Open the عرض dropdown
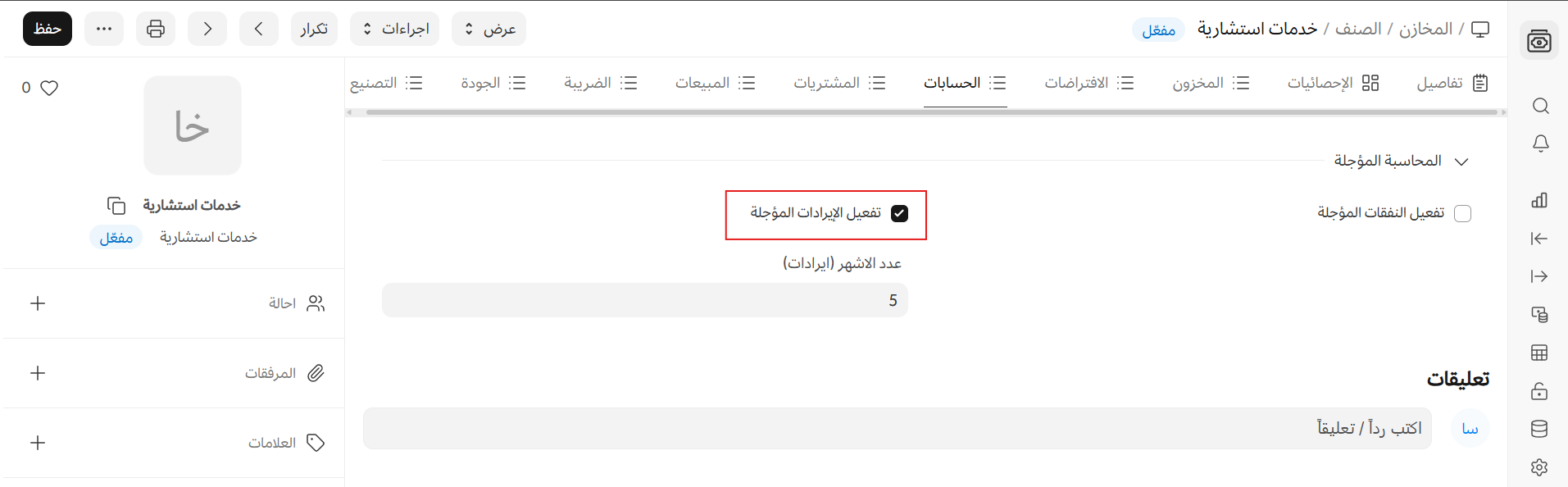The width and height of the screenshot is (1568, 487). pyautogui.click(x=489, y=29)
